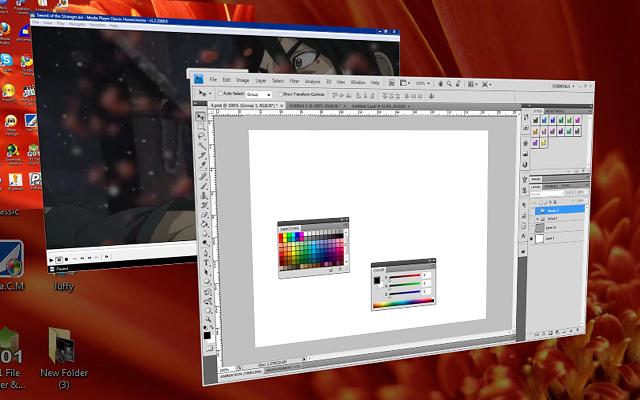Click the Photoshop Ps logo icon
The height and width of the screenshot is (400, 640).
[x=199, y=79]
